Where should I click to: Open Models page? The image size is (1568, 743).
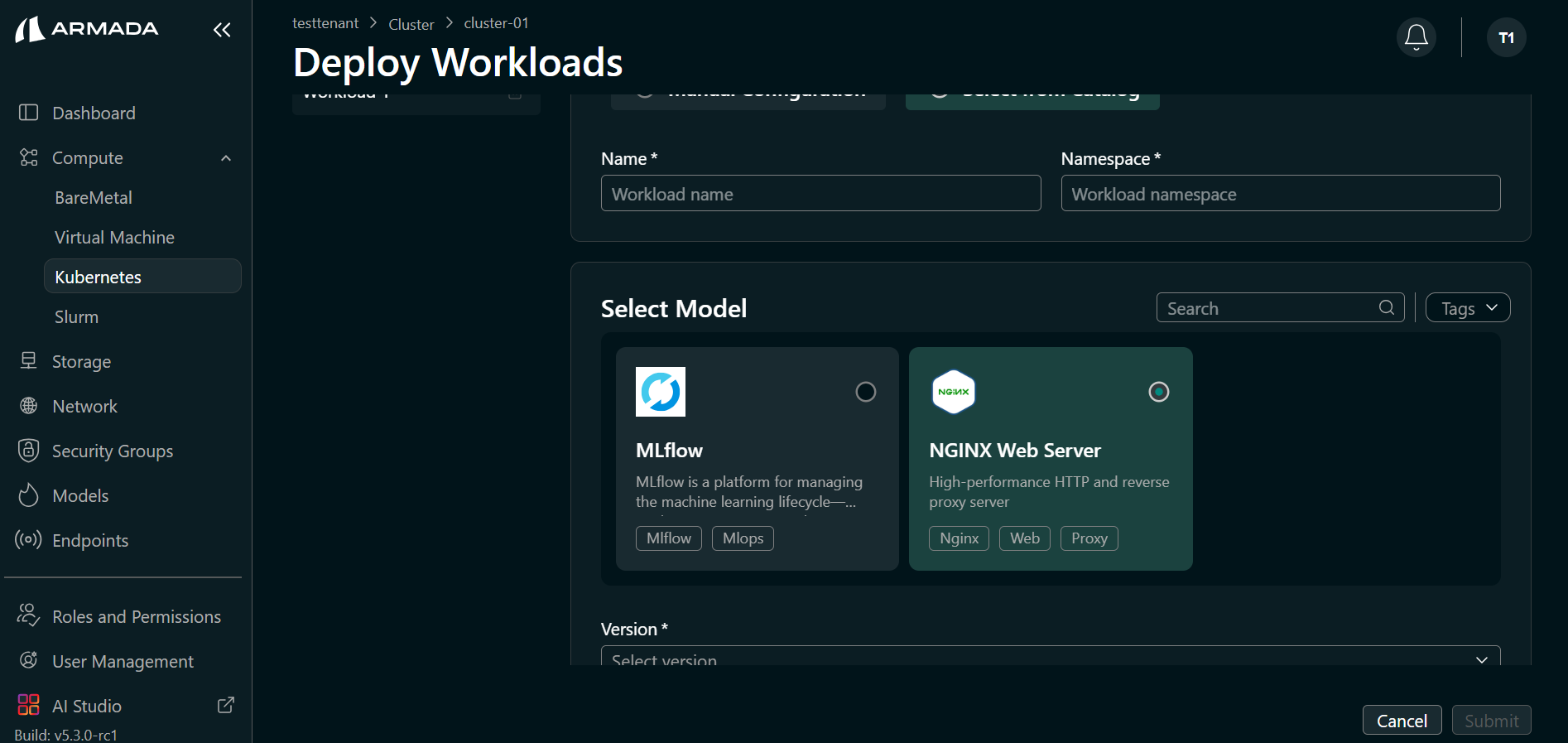80,495
